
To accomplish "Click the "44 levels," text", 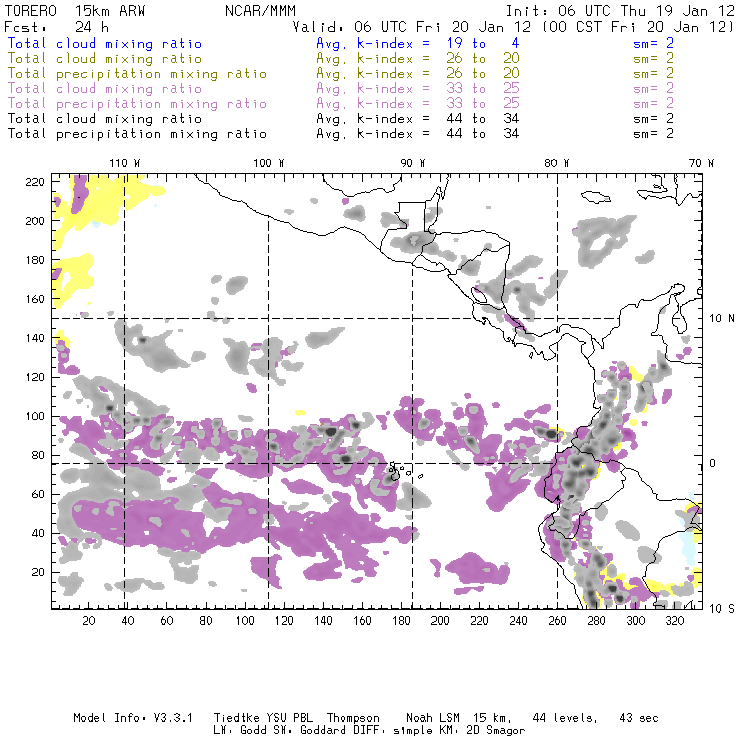I will click(565, 718).
